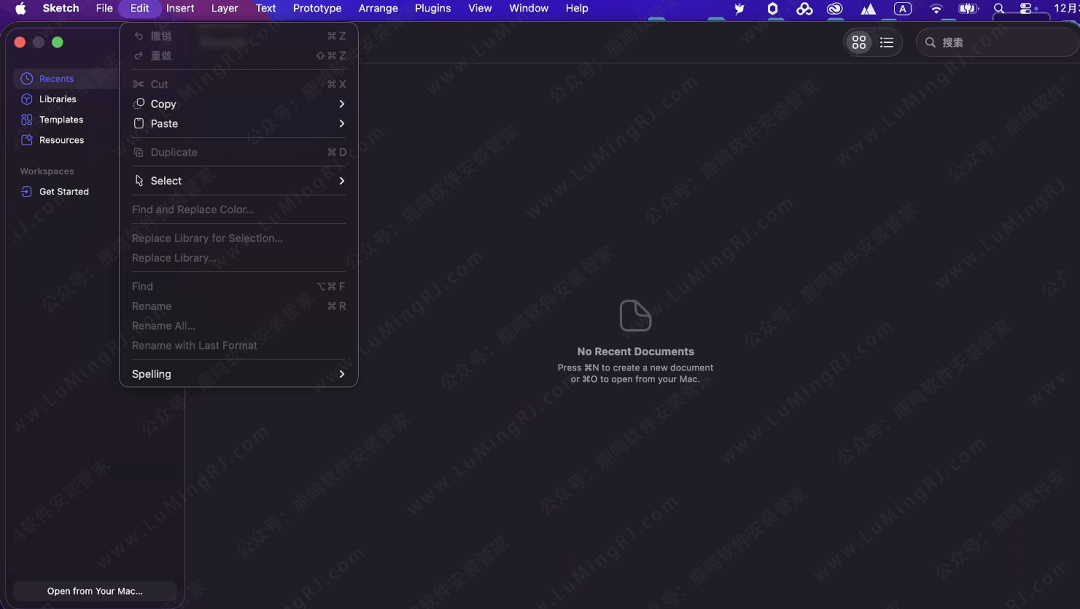The height and width of the screenshot is (609, 1080).
Task: Open the Apple menu
Action: tap(20, 8)
